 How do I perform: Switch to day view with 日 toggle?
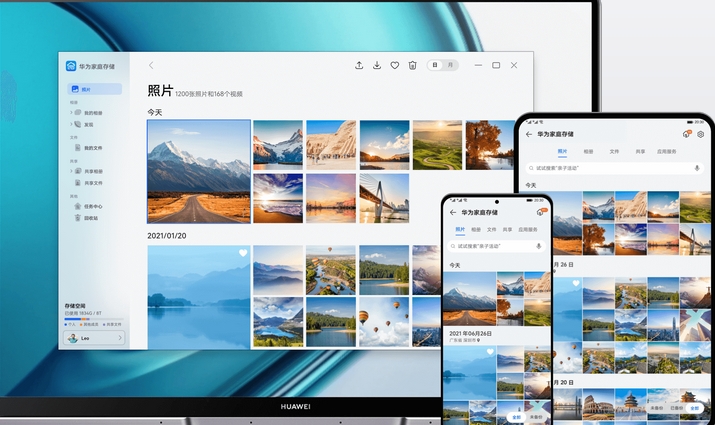point(435,65)
